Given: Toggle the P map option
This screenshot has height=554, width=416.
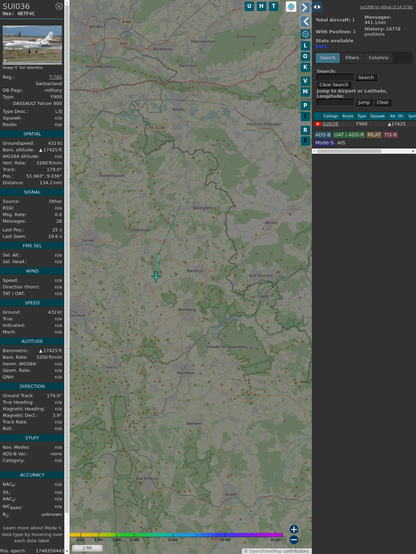Looking at the screenshot, I should pos(305,106).
